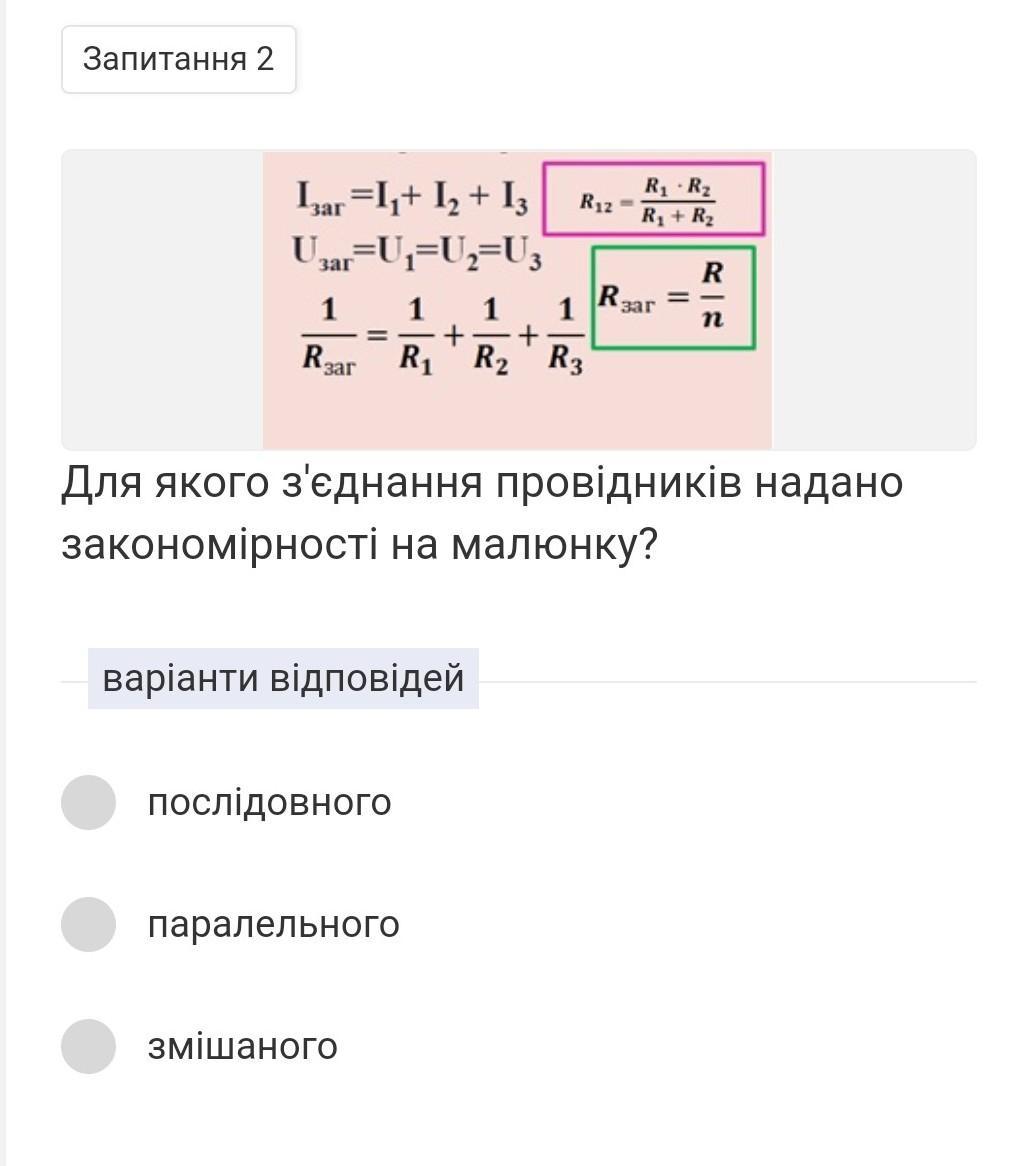
Task: Click the "змішаного" answer label
Action: click(x=242, y=1046)
